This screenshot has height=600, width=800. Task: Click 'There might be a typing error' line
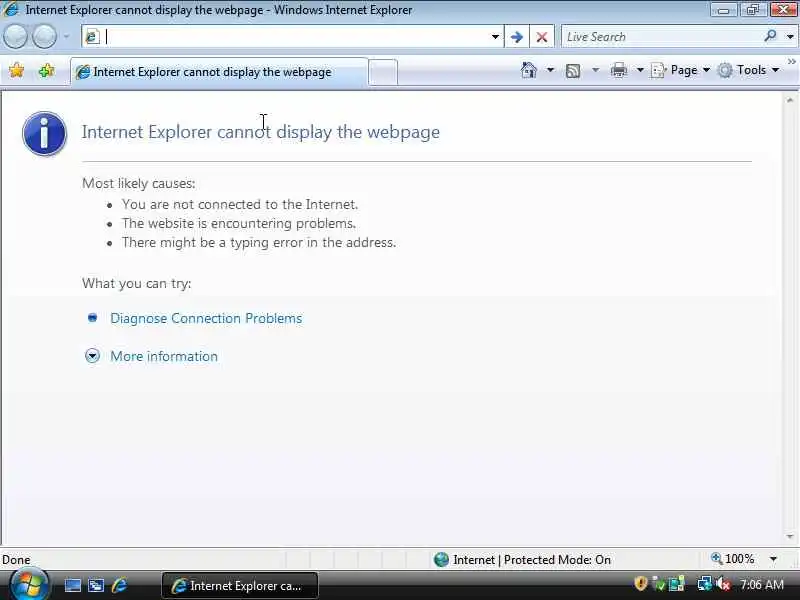[x=259, y=242]
